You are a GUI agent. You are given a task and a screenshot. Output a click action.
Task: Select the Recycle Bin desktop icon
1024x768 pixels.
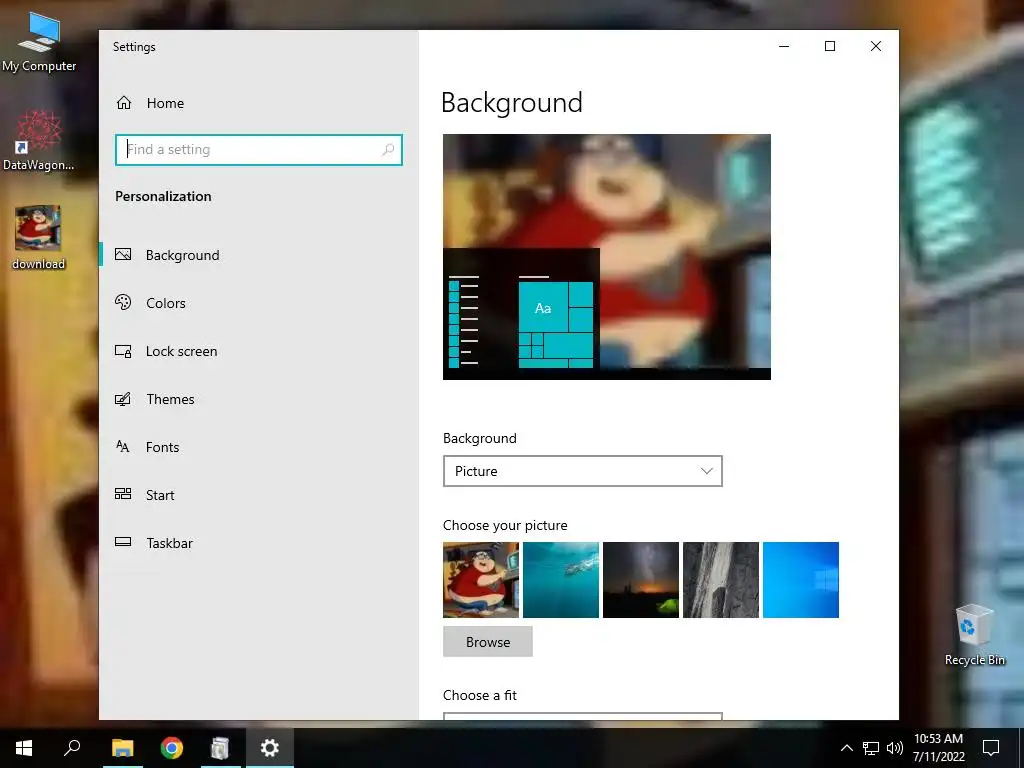click(974, 635)
